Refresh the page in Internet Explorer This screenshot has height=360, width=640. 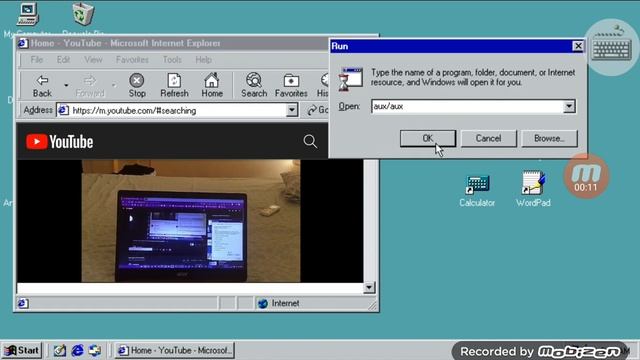[174, 86]
